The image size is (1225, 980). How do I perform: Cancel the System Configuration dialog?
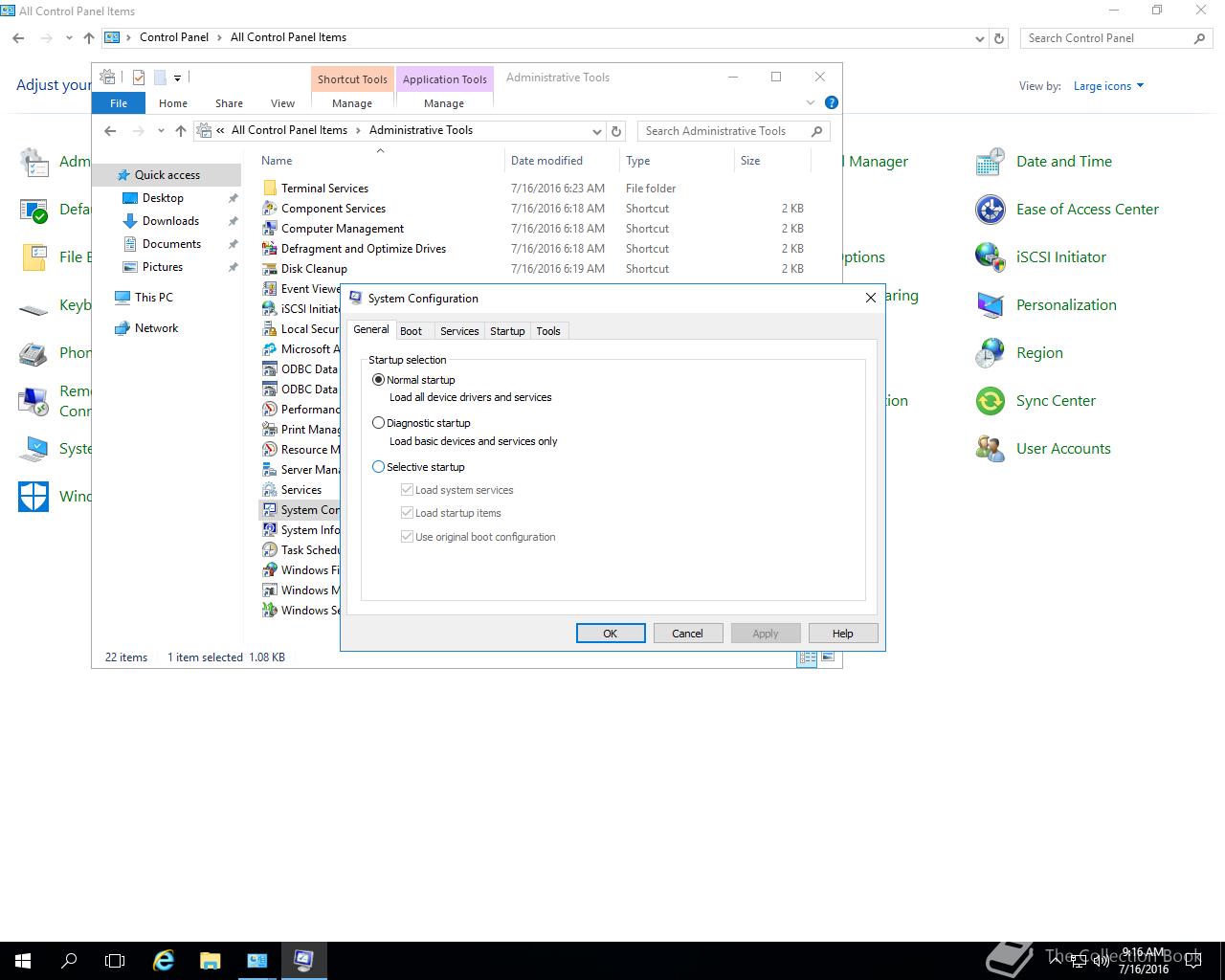687,633
